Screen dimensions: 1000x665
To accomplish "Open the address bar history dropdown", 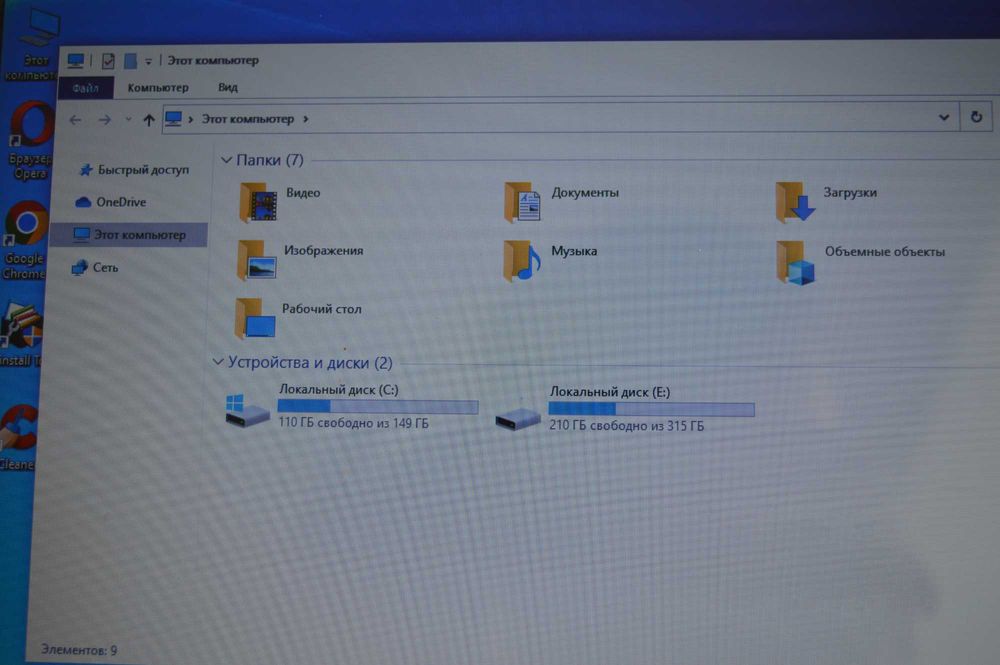I will click(x=944, y=117).
